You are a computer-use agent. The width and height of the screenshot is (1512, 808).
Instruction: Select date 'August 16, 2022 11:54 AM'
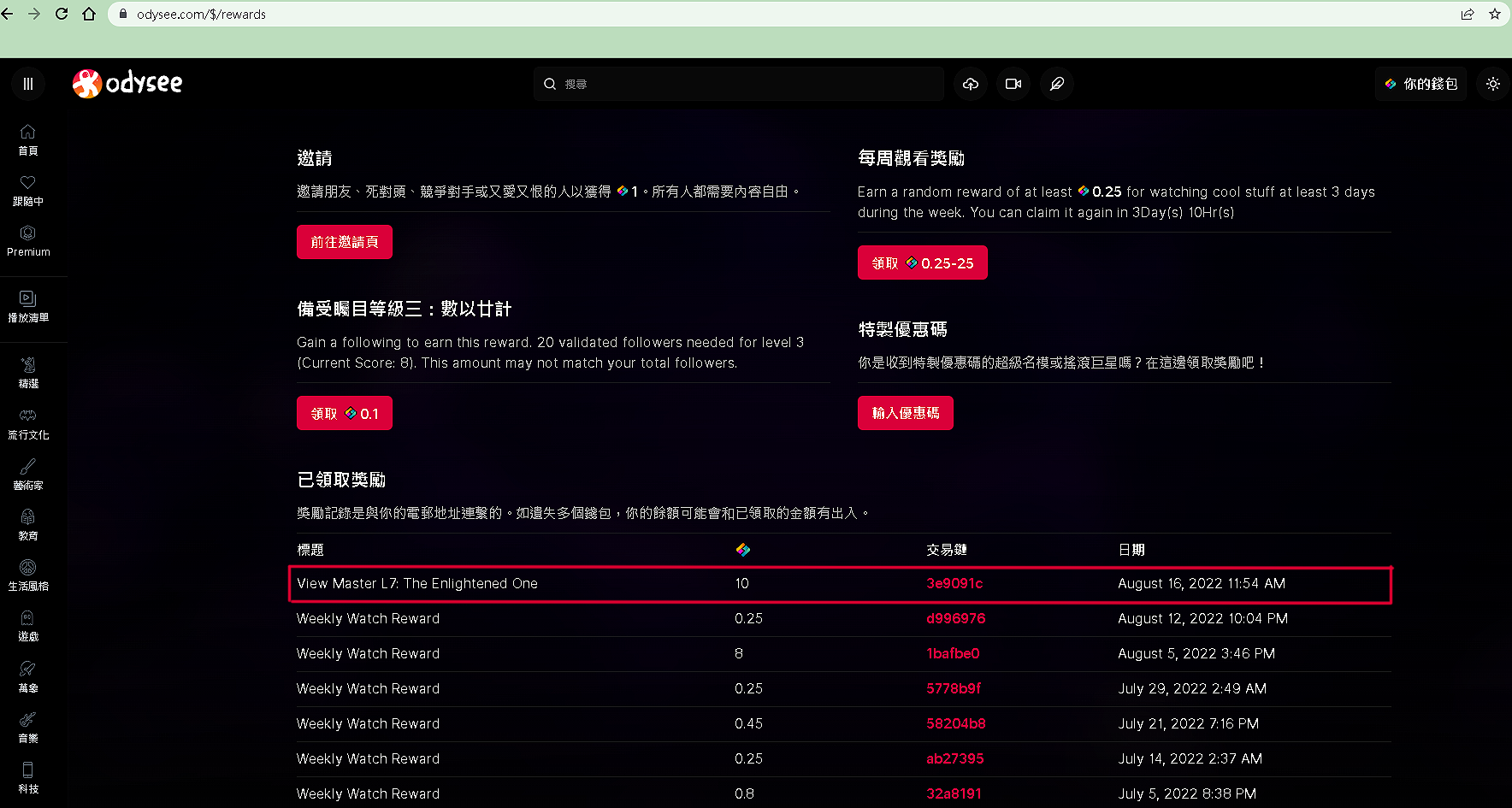(x=1202, y=583)
